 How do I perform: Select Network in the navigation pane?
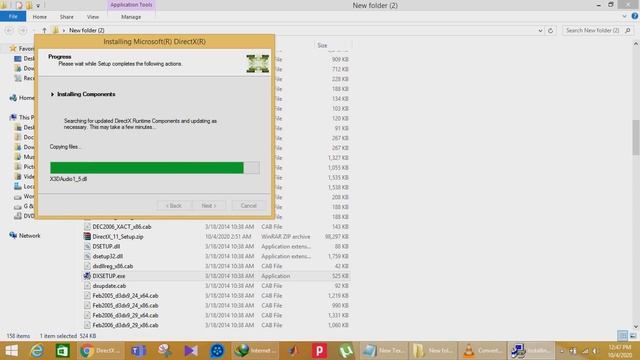click(29, 236)
